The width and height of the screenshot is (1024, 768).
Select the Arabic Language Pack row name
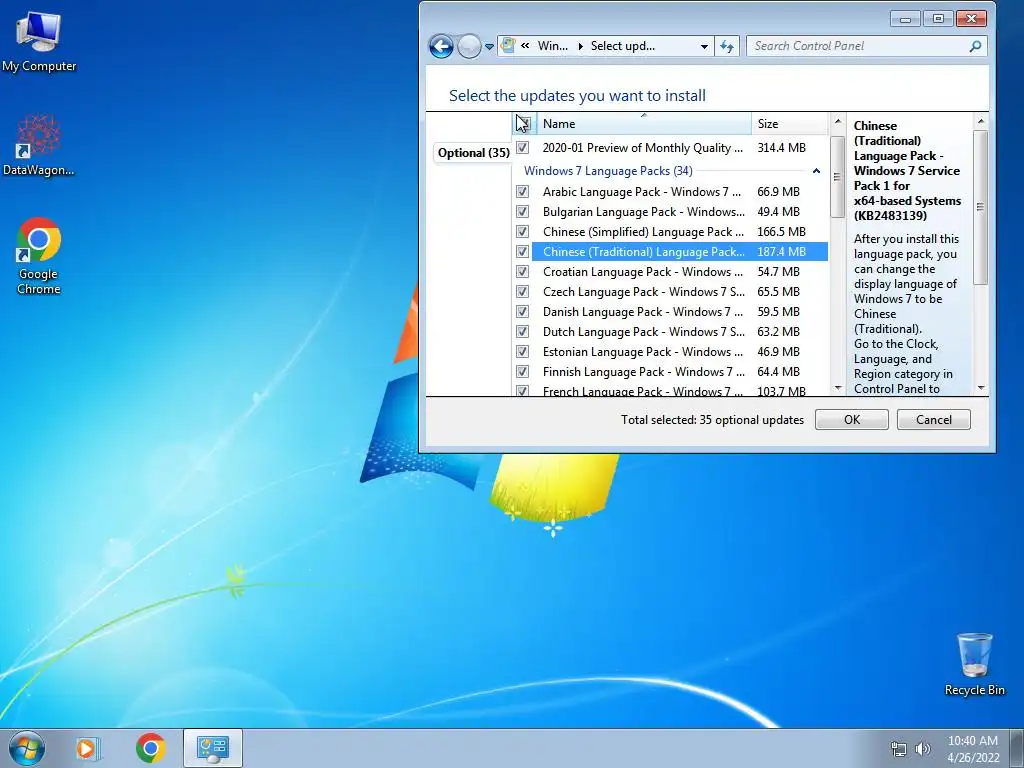(x=642, y=192)
